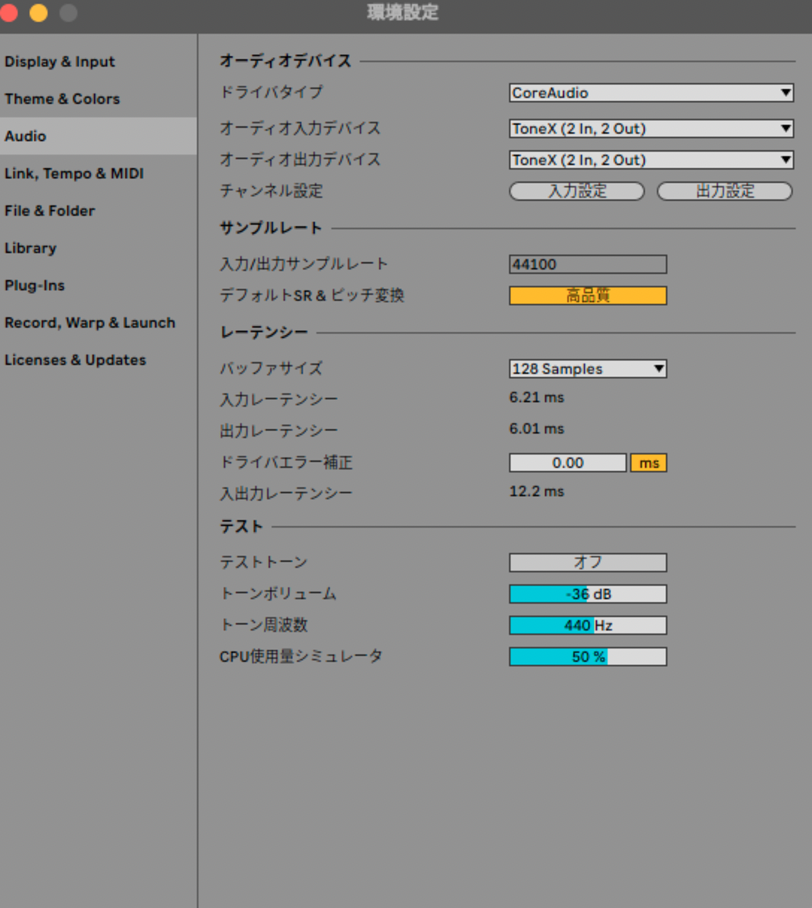Toggle the 高品質 high quality button
Image resolution: width=812 pixels, height=908 pixels.
pos(587,296)
